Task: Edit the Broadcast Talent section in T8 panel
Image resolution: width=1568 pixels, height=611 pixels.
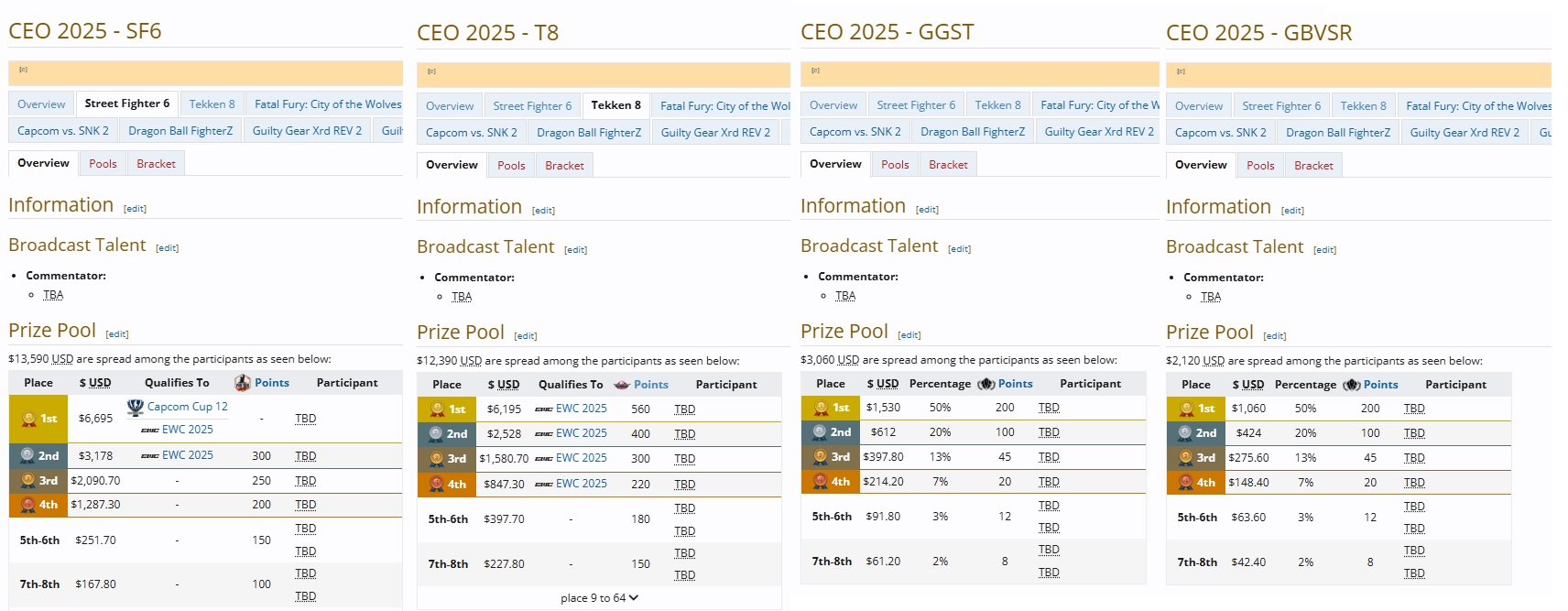Action: (x=576, y=250)
